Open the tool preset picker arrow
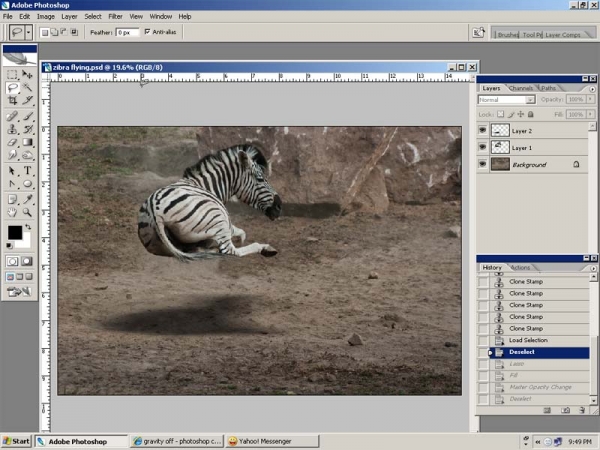This screenshot has width=600, height=450. (28, 33)
